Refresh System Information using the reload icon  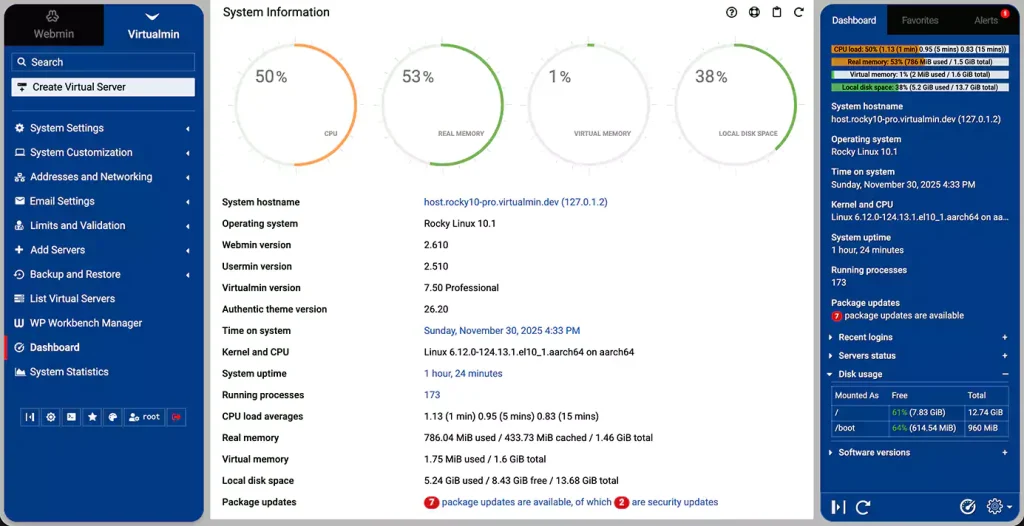coord(798,13)
